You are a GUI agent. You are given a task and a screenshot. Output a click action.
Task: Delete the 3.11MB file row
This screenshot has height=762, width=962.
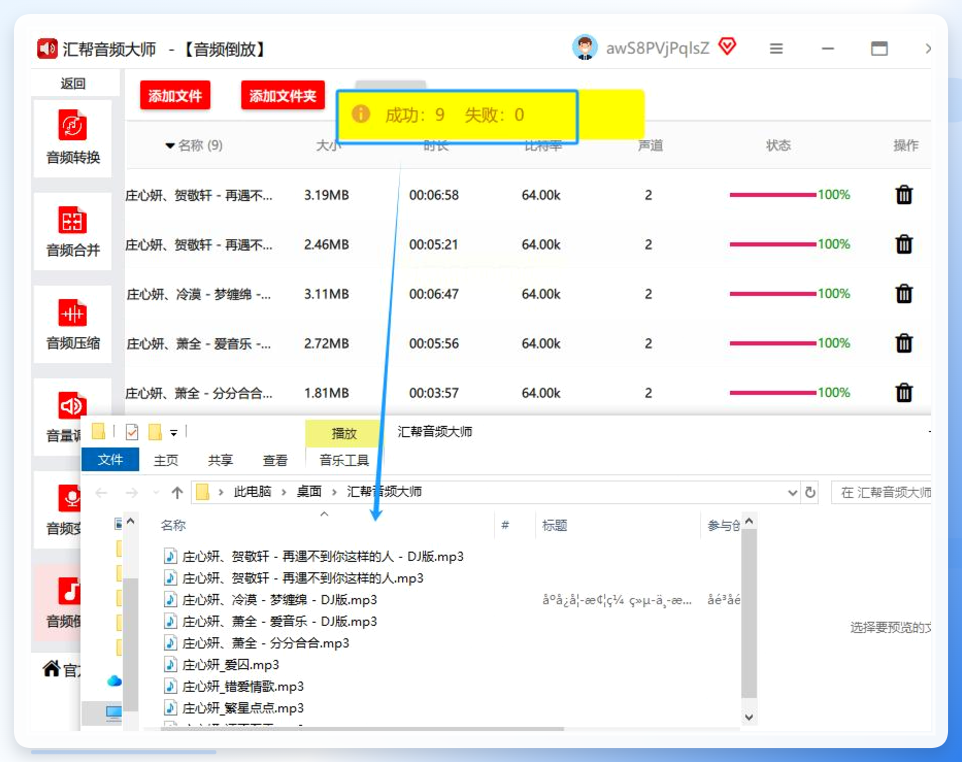click(x=904, y=294)
